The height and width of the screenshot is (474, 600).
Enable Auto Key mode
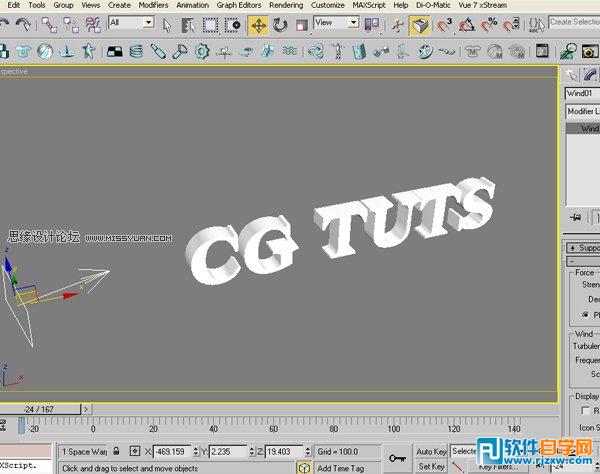point(431,452)
